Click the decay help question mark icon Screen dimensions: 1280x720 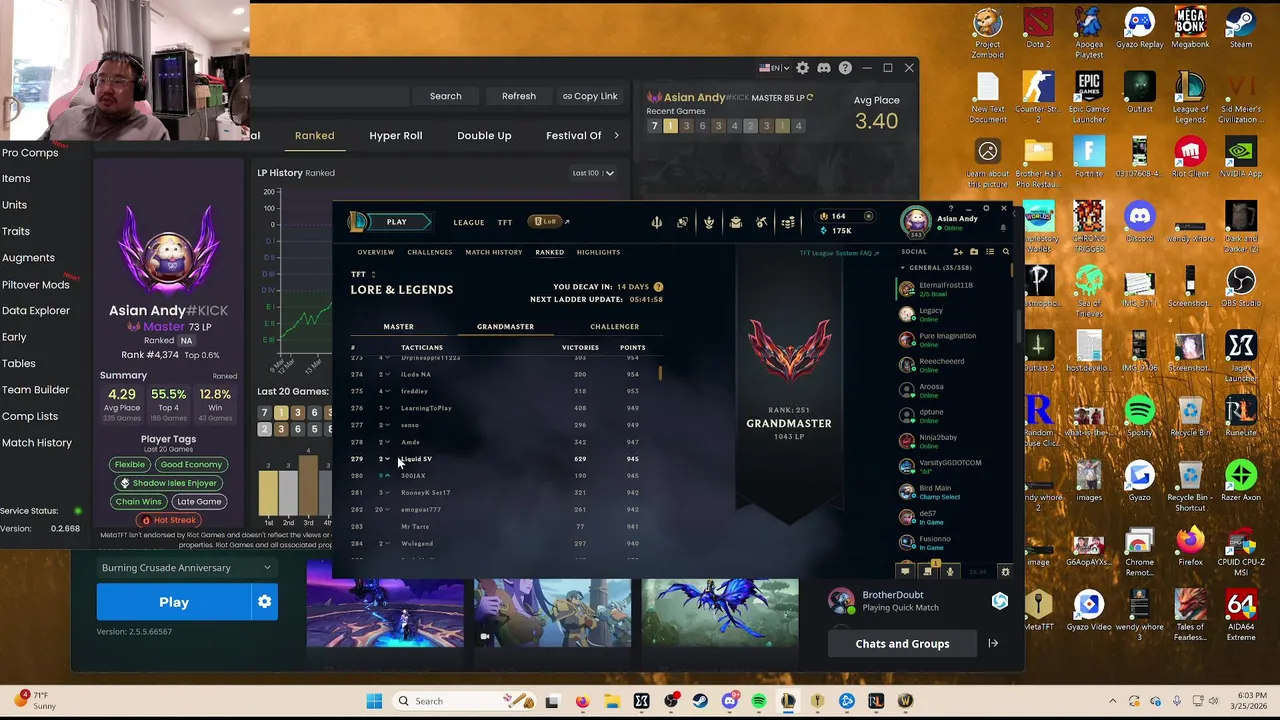658,287
